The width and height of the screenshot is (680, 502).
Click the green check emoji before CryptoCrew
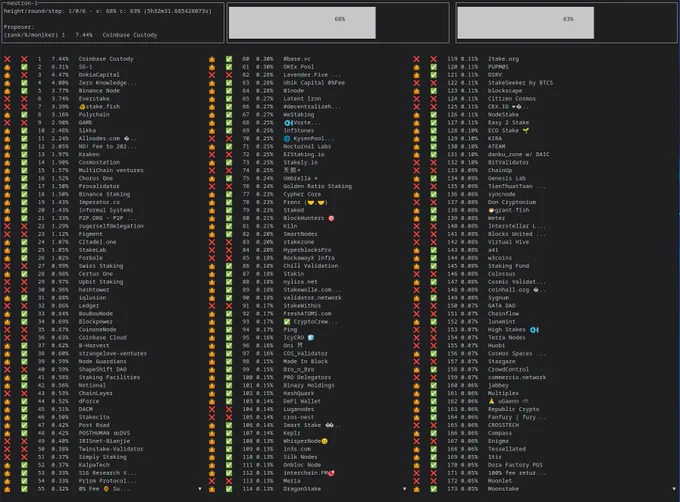[x=287, y=322]
